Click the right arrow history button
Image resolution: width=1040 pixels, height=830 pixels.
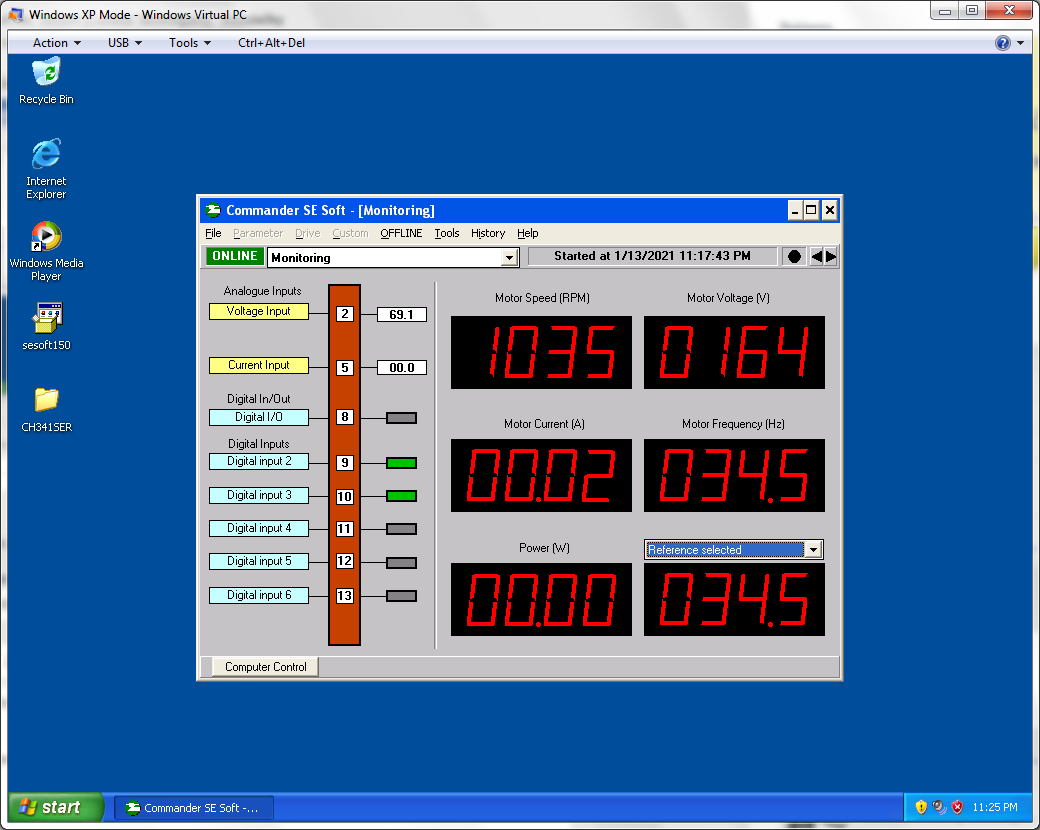tap(831, 257)
